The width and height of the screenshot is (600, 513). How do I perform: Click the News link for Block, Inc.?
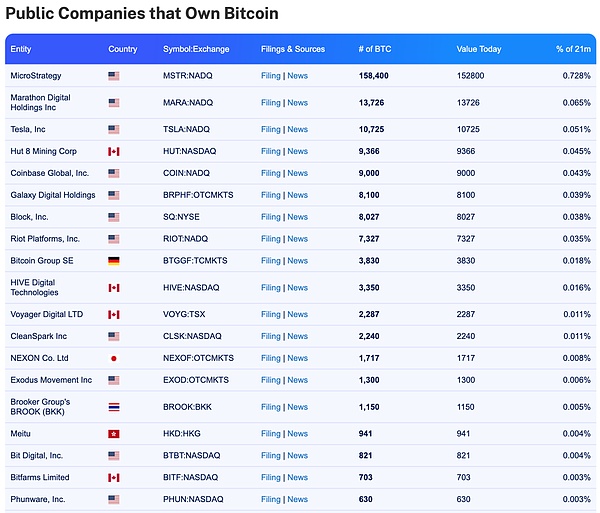[297, 217]
